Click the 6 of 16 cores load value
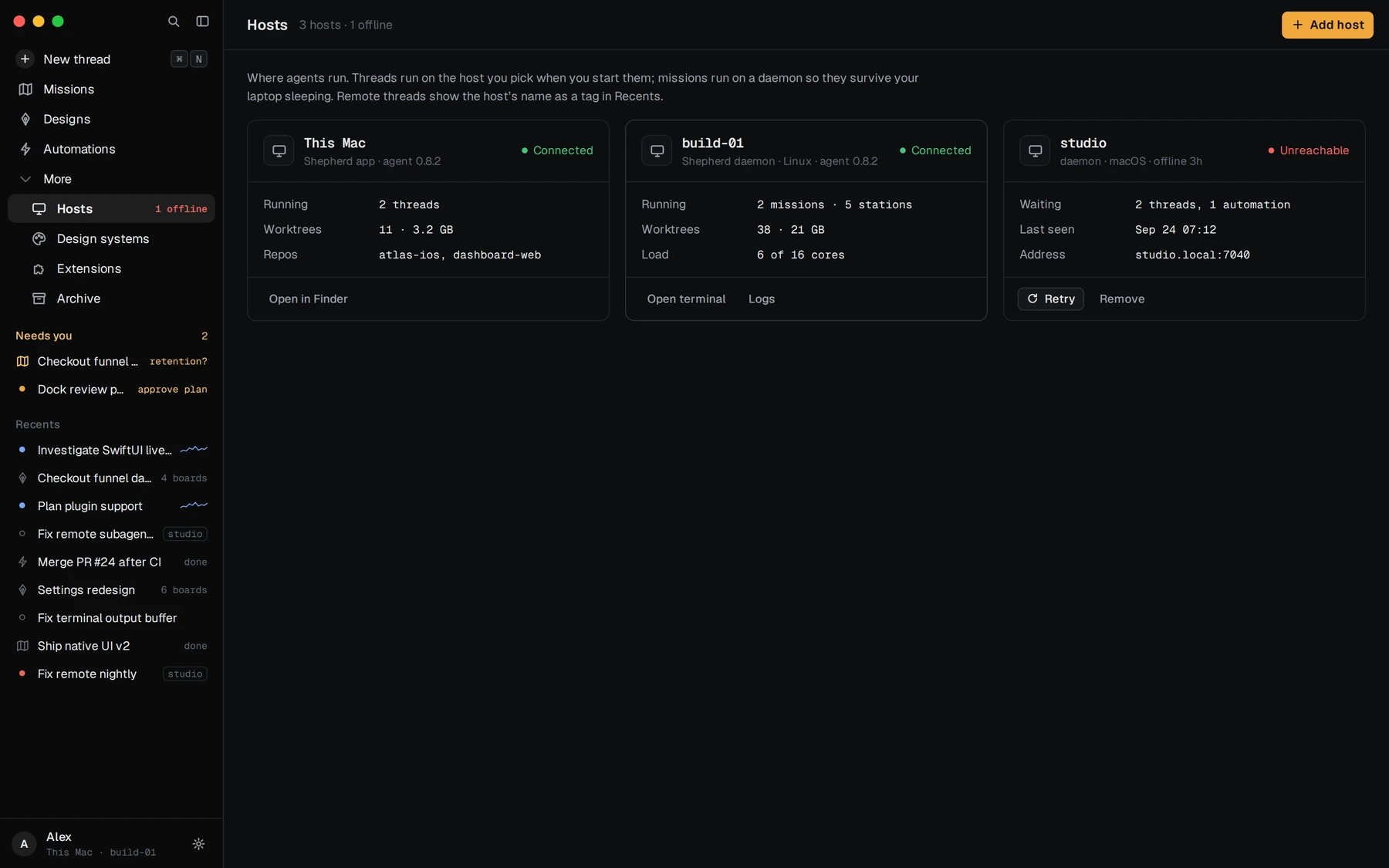 click(x=801, y=255)
